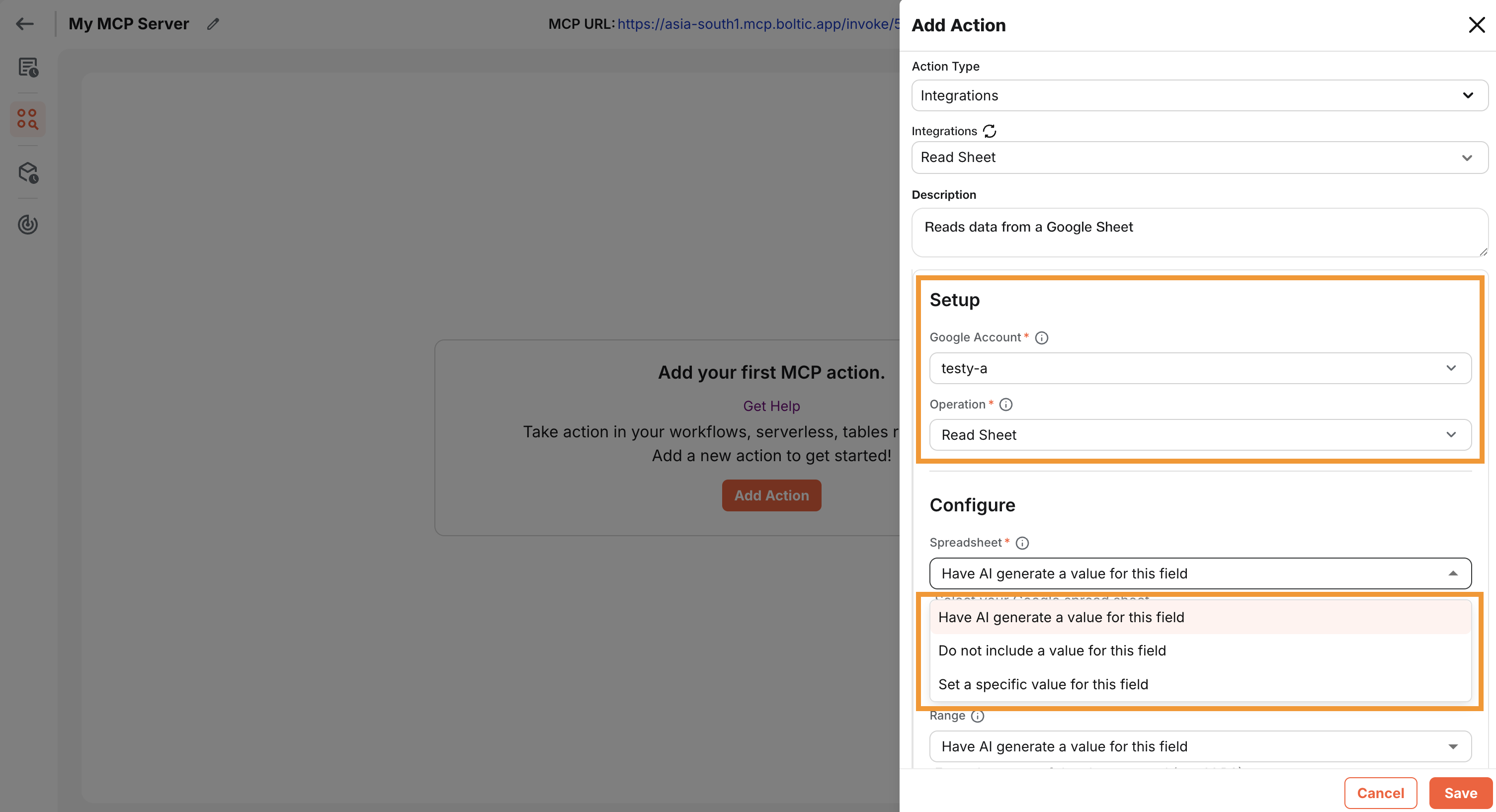Open the deployments cube icon in the sidebar

click(27, 172)
